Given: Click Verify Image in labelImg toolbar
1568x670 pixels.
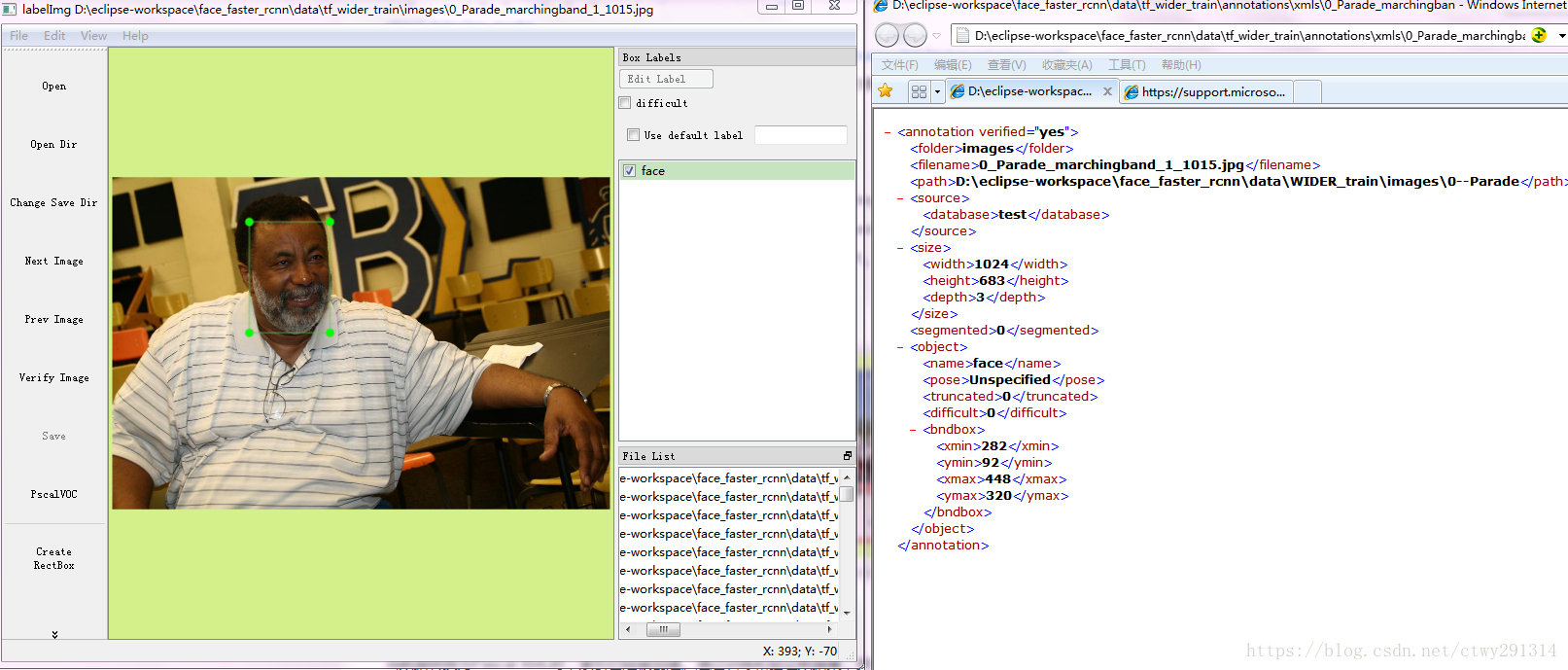Looking at the screenshot, I should tap(54, 378).
